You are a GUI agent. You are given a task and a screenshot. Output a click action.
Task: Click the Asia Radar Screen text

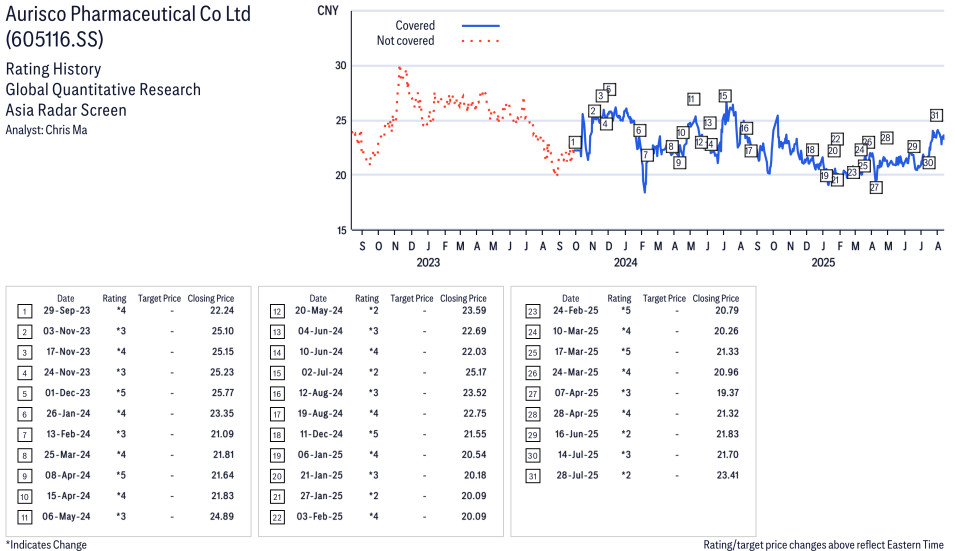[66, 110]
